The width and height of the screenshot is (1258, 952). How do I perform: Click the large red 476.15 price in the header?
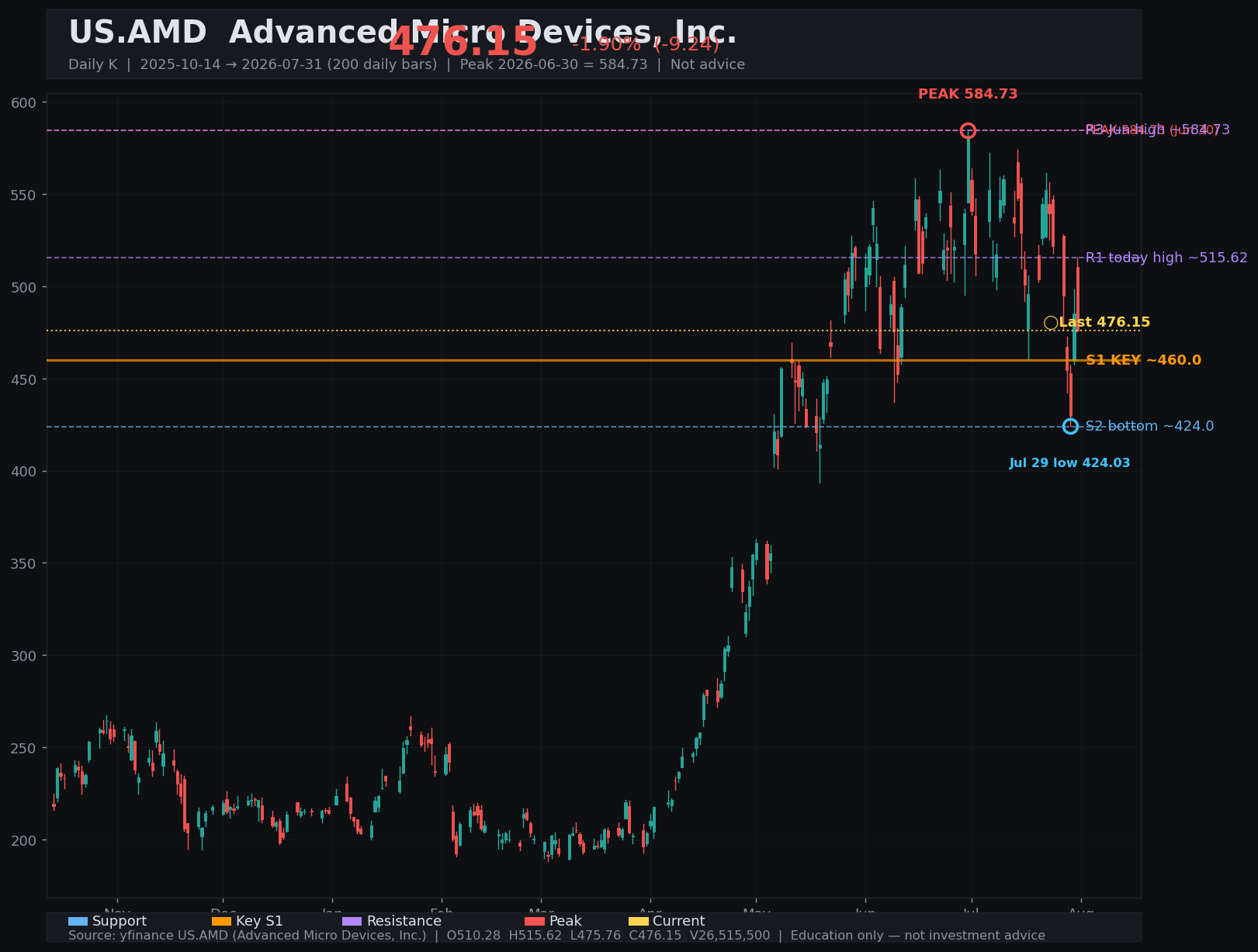tap(463, 42)
